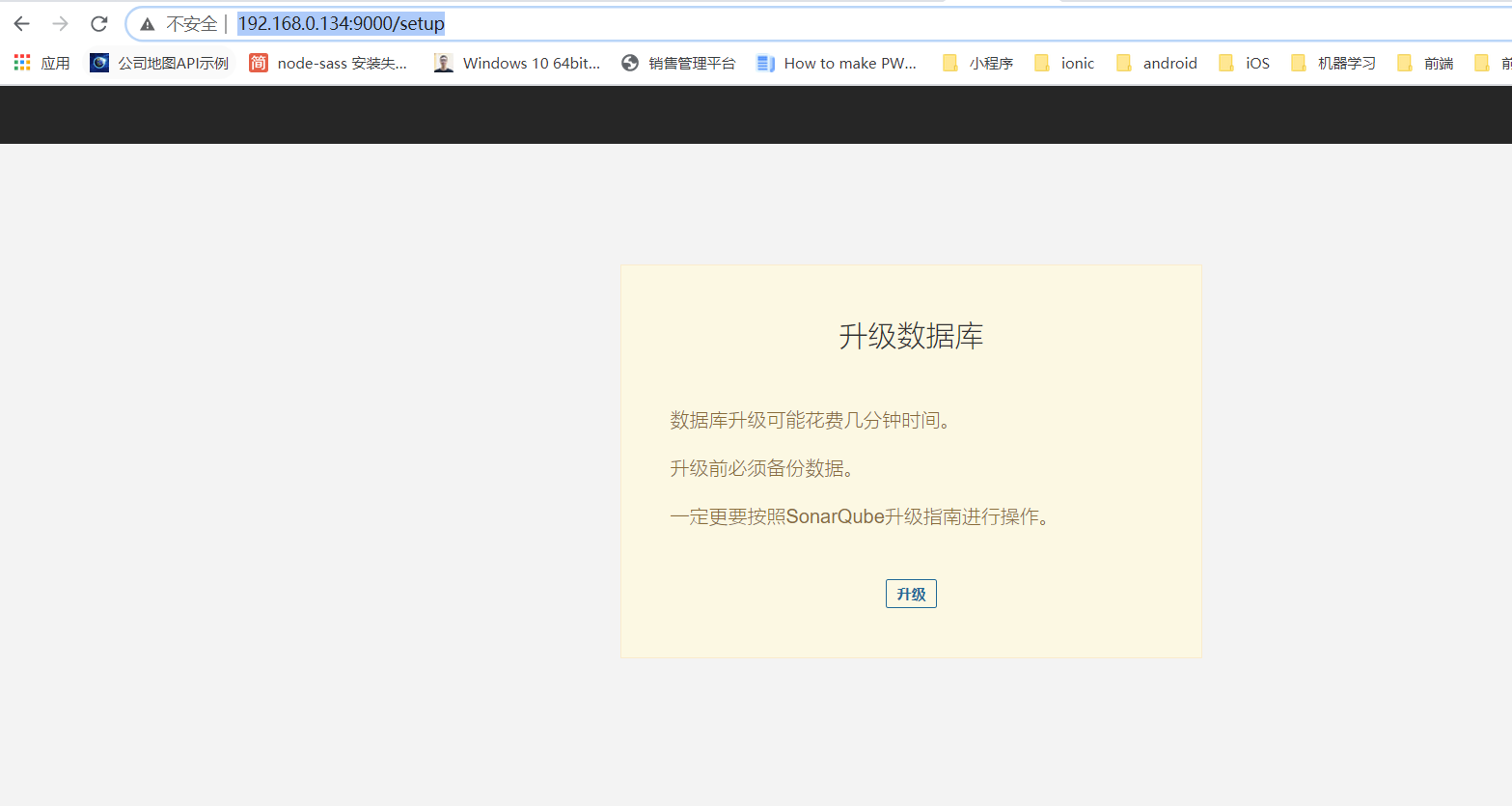Open 公司地图API示例 bookmark
Image resolution: width=1512 pixels, height=806 pixels.
[x=160, y=64]
